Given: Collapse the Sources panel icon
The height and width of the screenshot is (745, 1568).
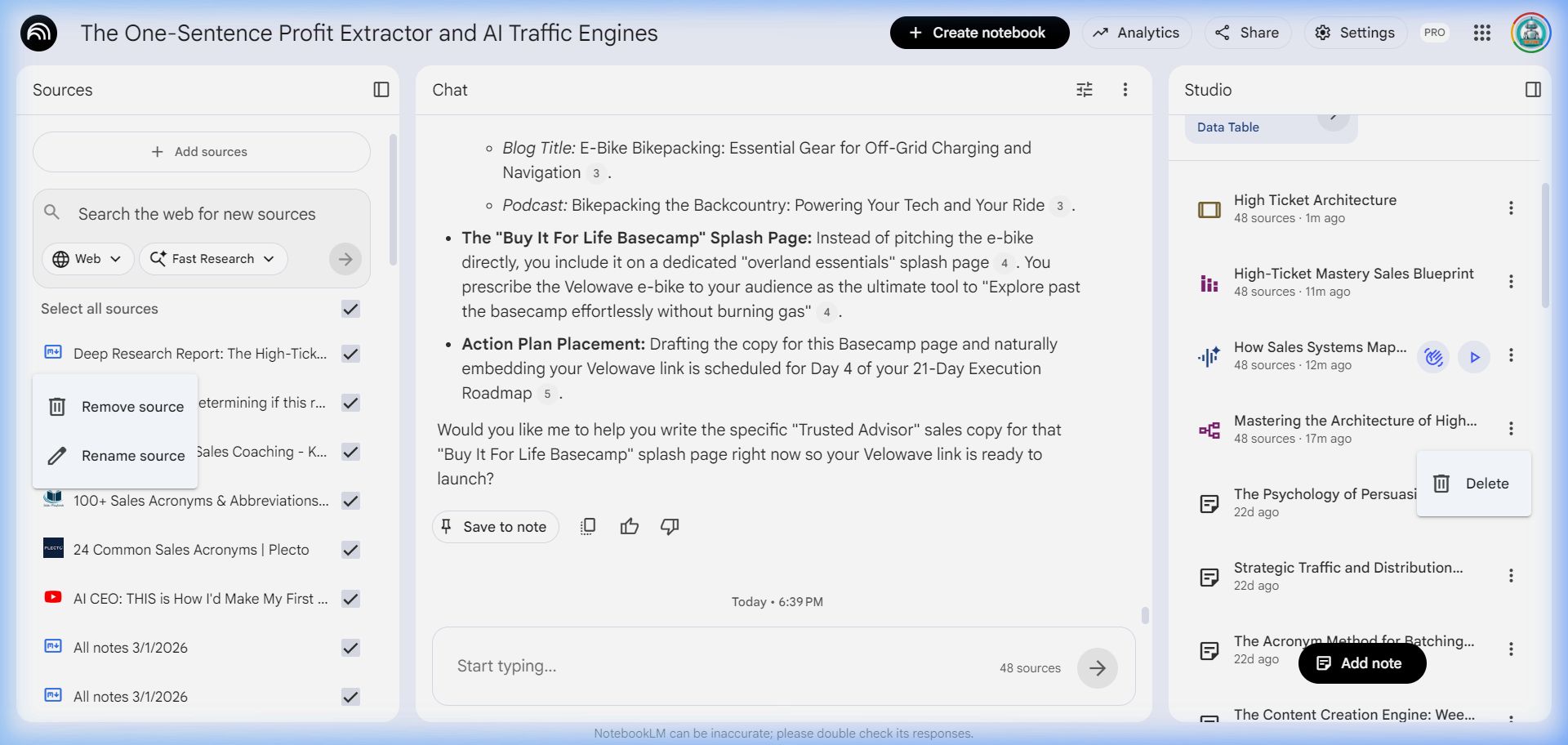Looking at the screenshot, I should coord(381,90).
